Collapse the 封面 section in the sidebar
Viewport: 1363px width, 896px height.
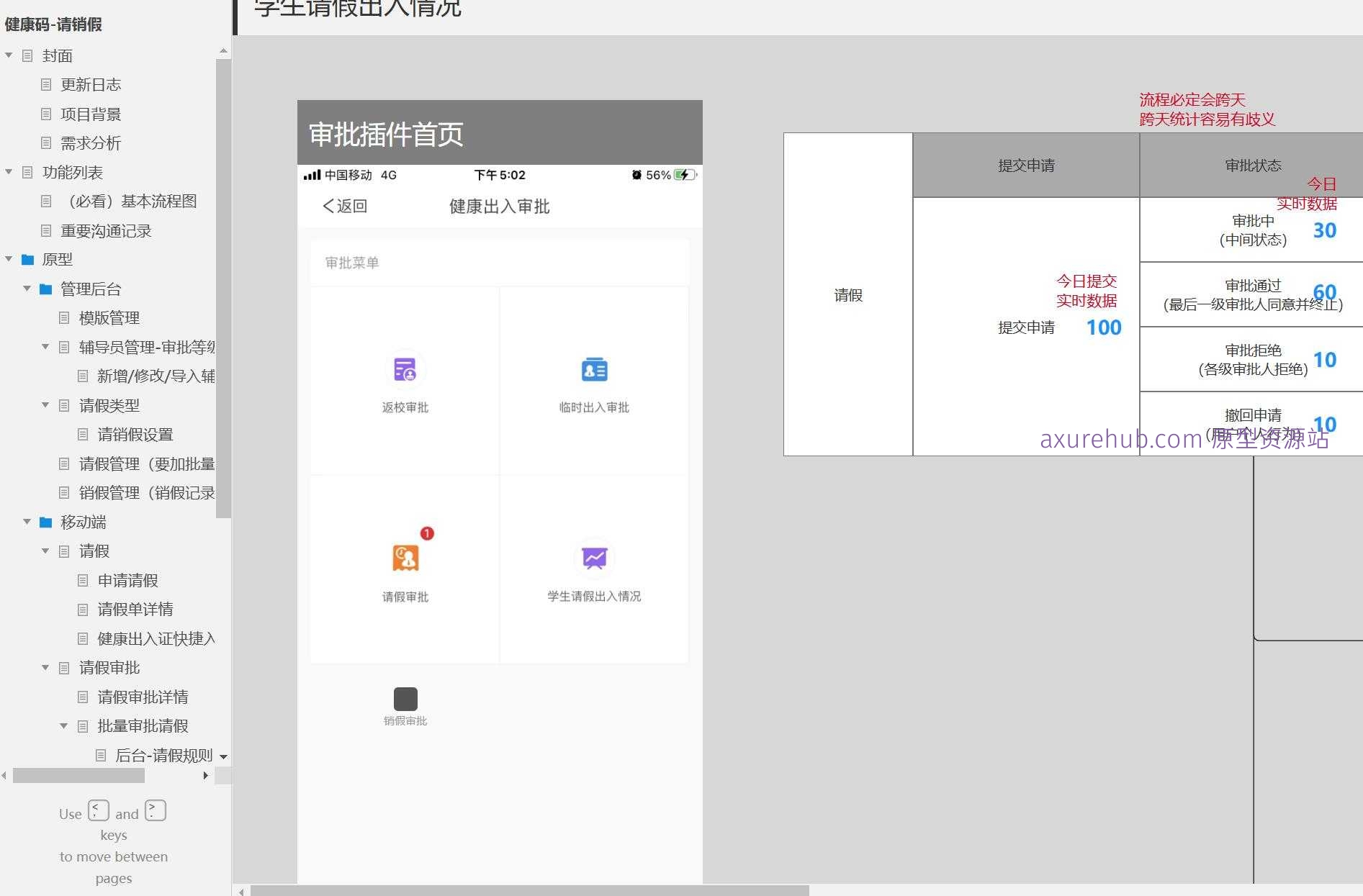click(9, 55)
